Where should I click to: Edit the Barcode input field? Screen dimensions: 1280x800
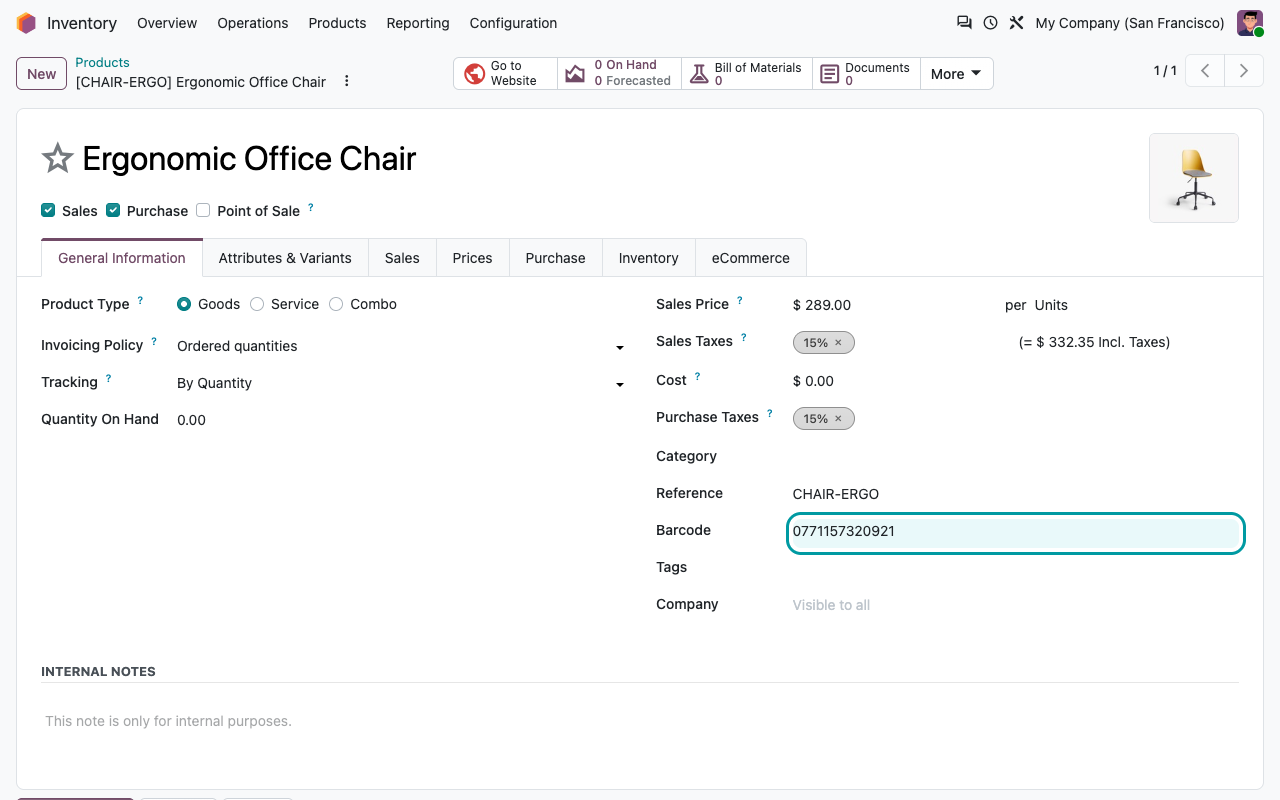tap(1016, 532)
